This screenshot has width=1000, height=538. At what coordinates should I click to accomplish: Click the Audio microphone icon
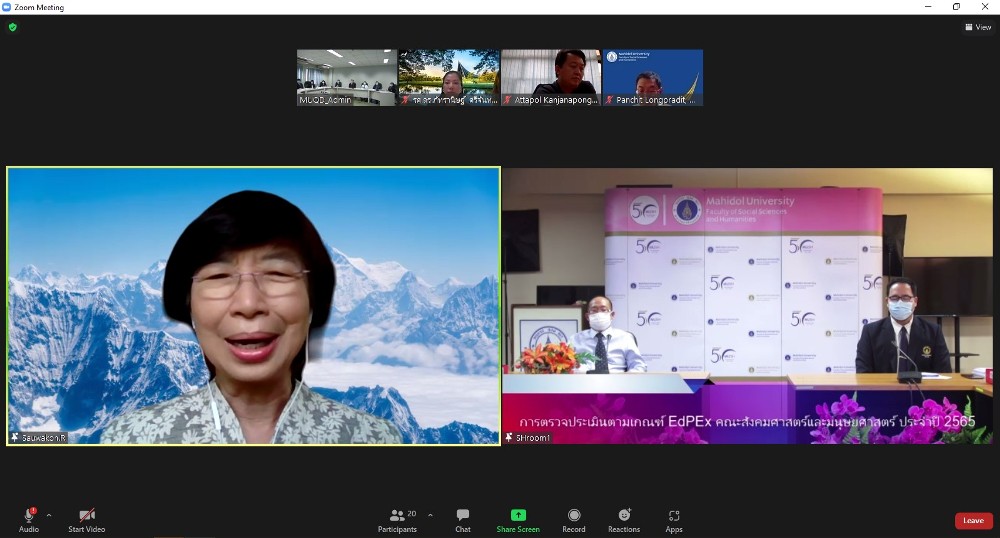(29, 515)
